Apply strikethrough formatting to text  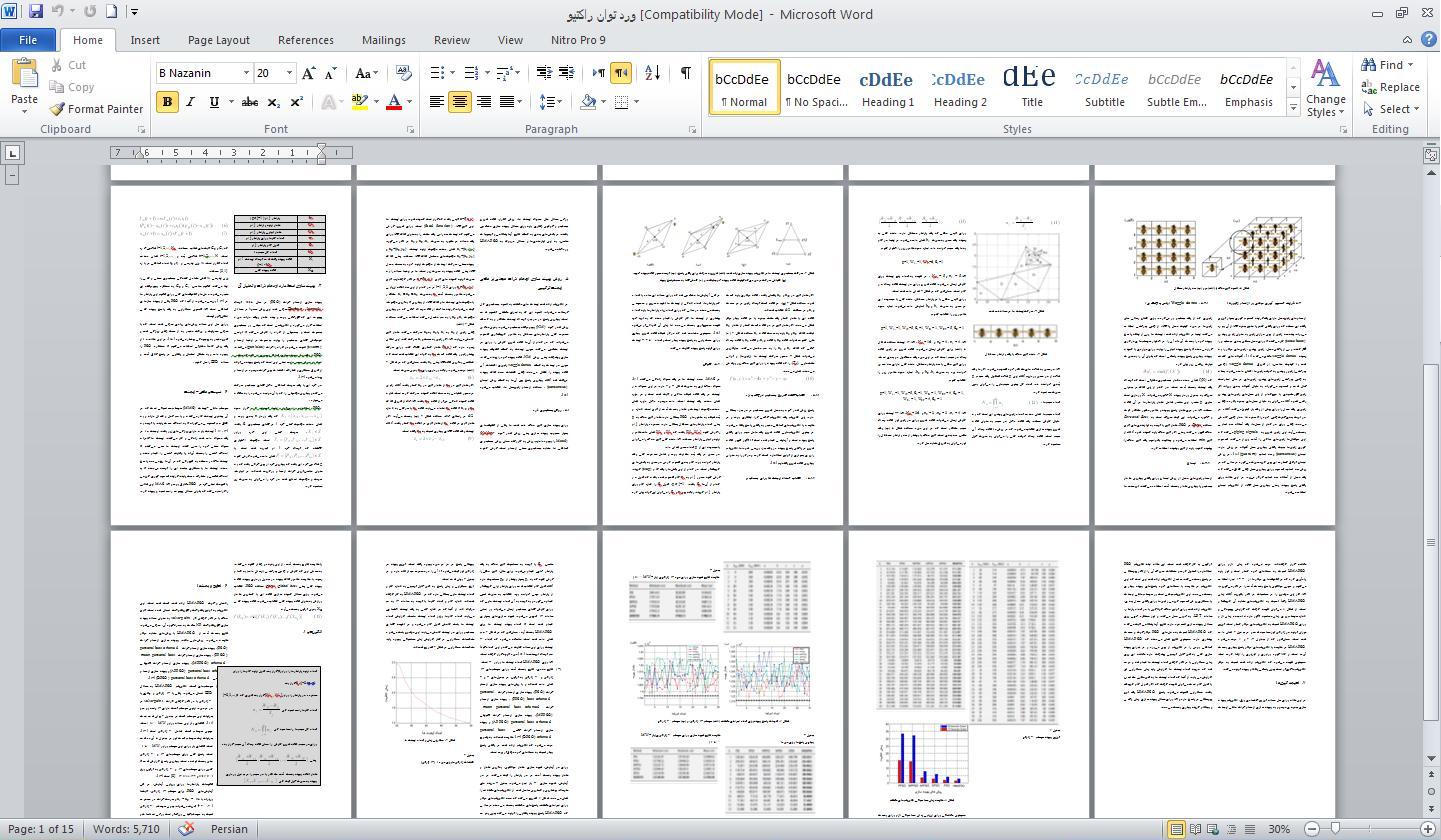click(250, 102)
